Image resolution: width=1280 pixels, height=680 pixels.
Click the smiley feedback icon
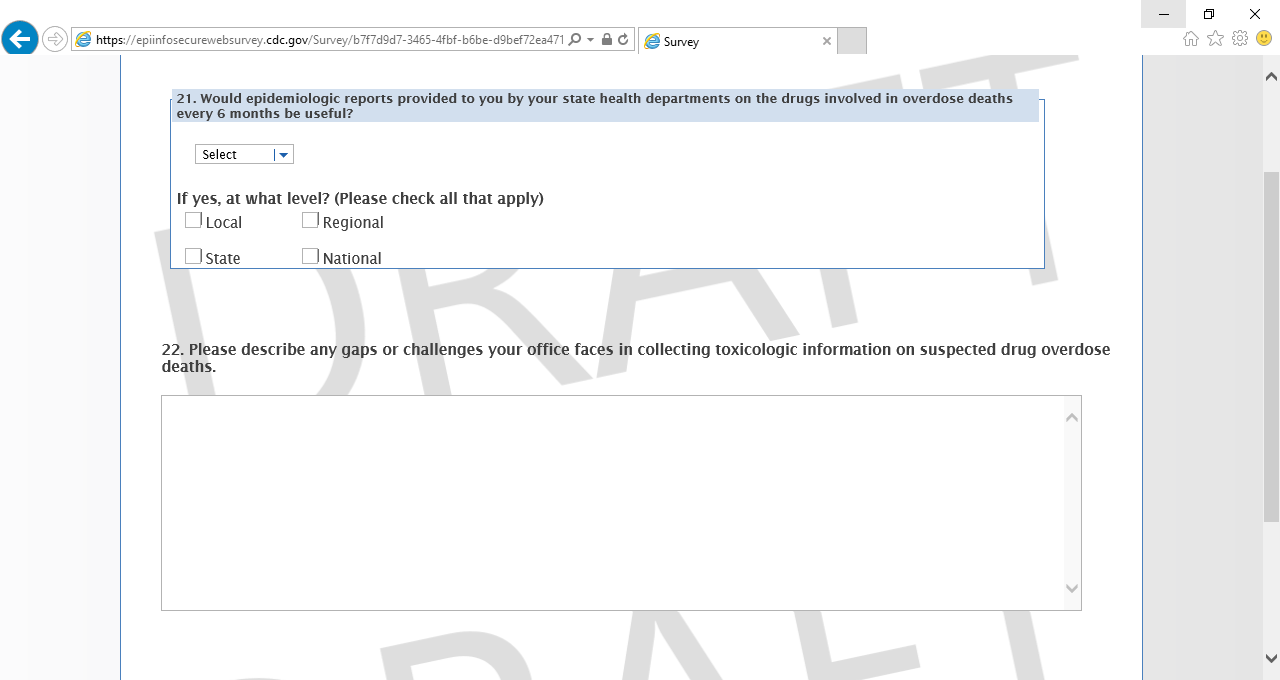pyautogui.click(x=1264, y=39)
